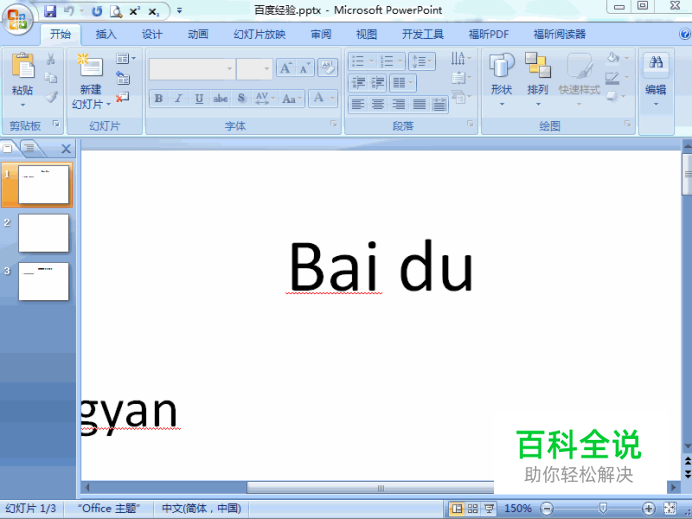692x519 pixels.
Task: Center the text
Action: point(378,104)
